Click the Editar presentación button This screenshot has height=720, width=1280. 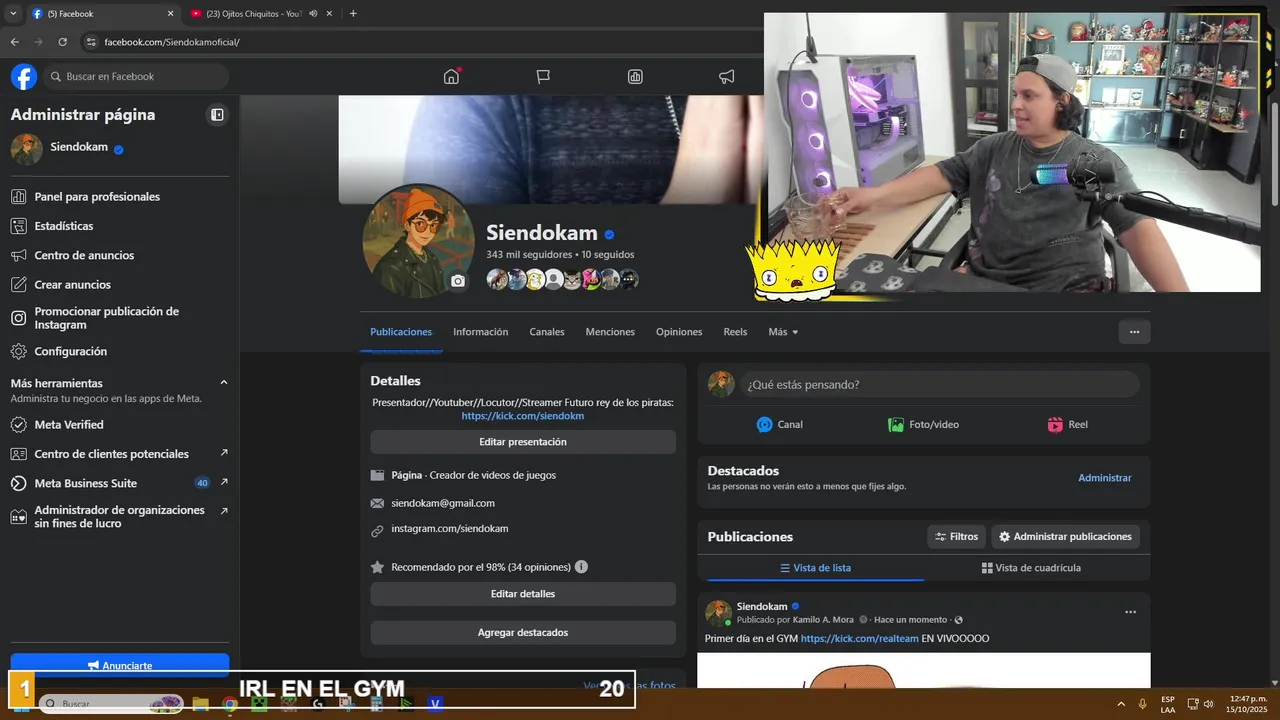[x=523, y=442]
